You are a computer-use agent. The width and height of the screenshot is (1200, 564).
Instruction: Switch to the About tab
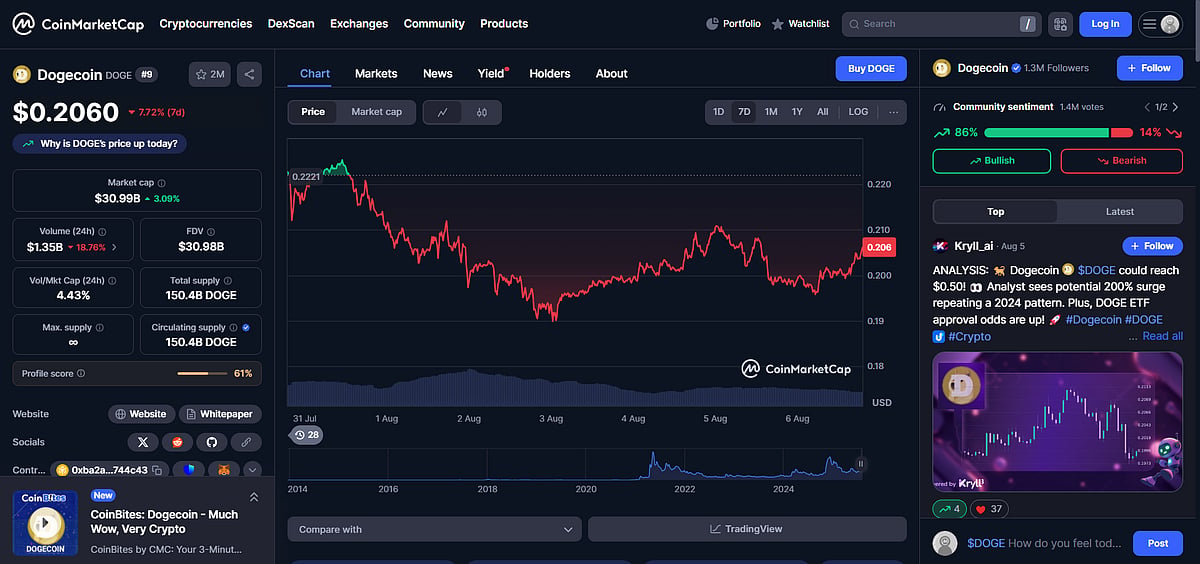(x=611, y=73)
